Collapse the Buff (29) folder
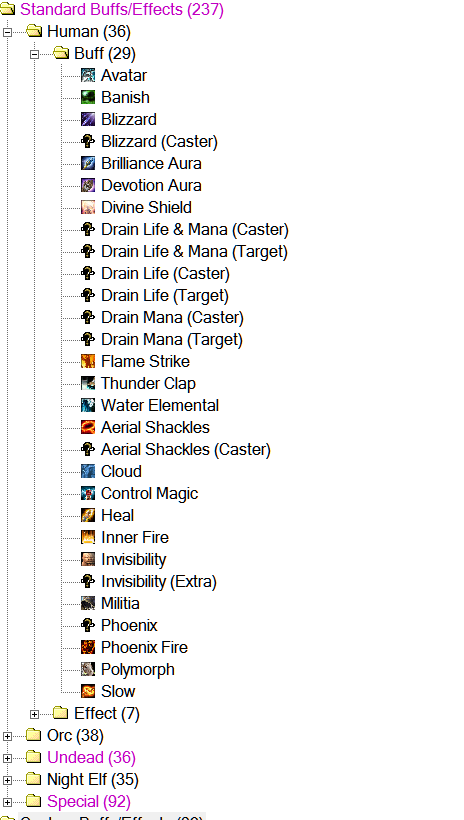The height and width of the screenshot is (820, 464). pos(35,54)
